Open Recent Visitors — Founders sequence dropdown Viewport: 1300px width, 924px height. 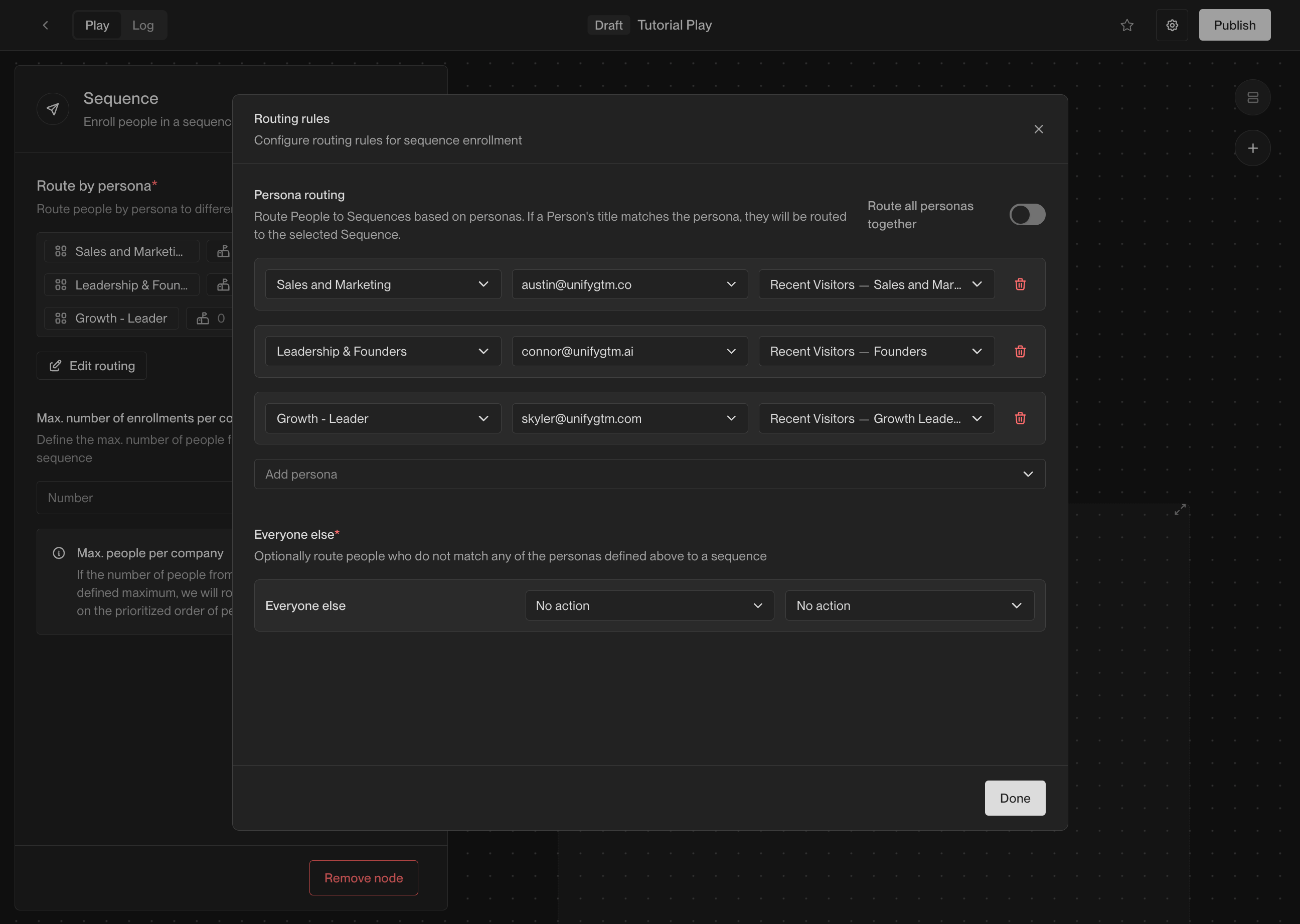coord(876,352)
